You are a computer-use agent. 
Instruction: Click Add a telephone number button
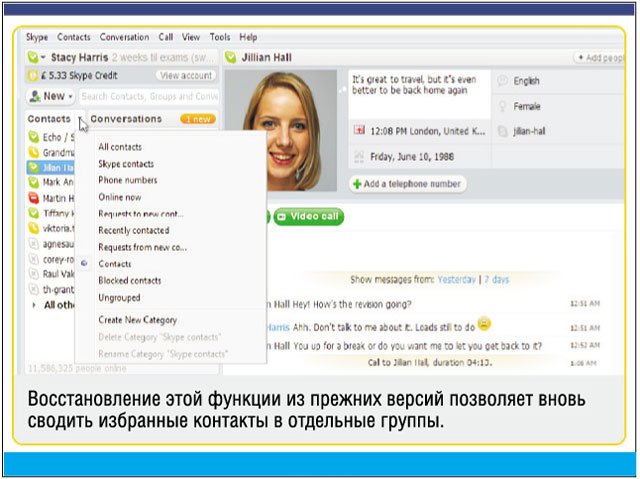click(x=408, y=184)
